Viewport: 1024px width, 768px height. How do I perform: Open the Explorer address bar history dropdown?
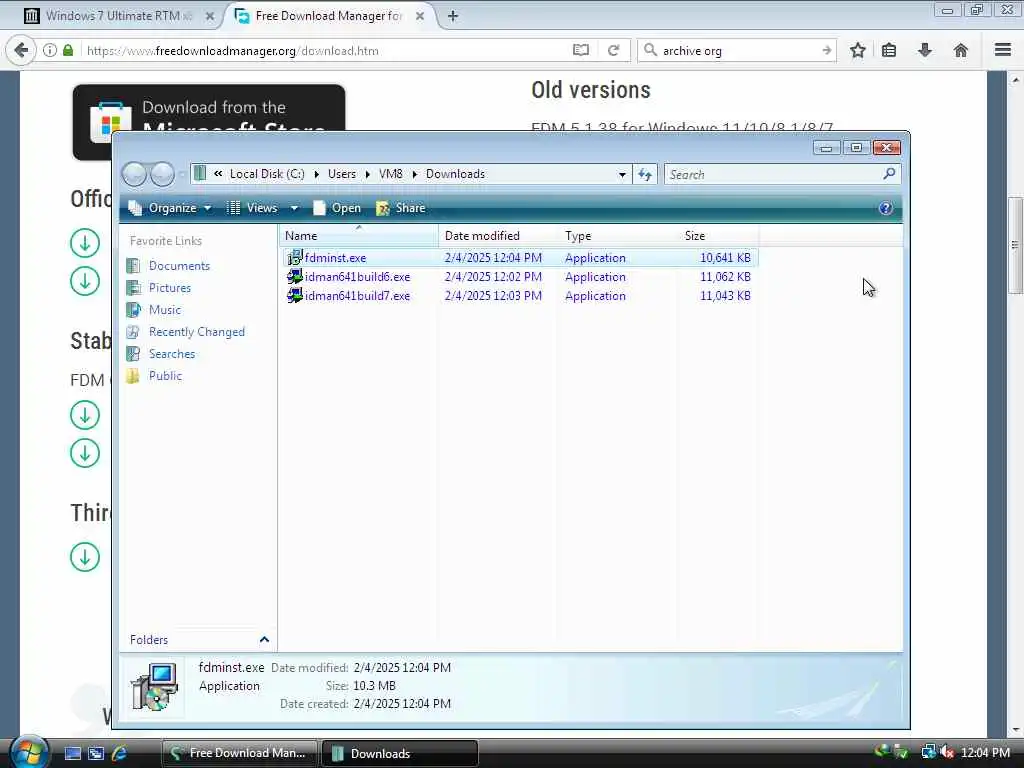622,174
